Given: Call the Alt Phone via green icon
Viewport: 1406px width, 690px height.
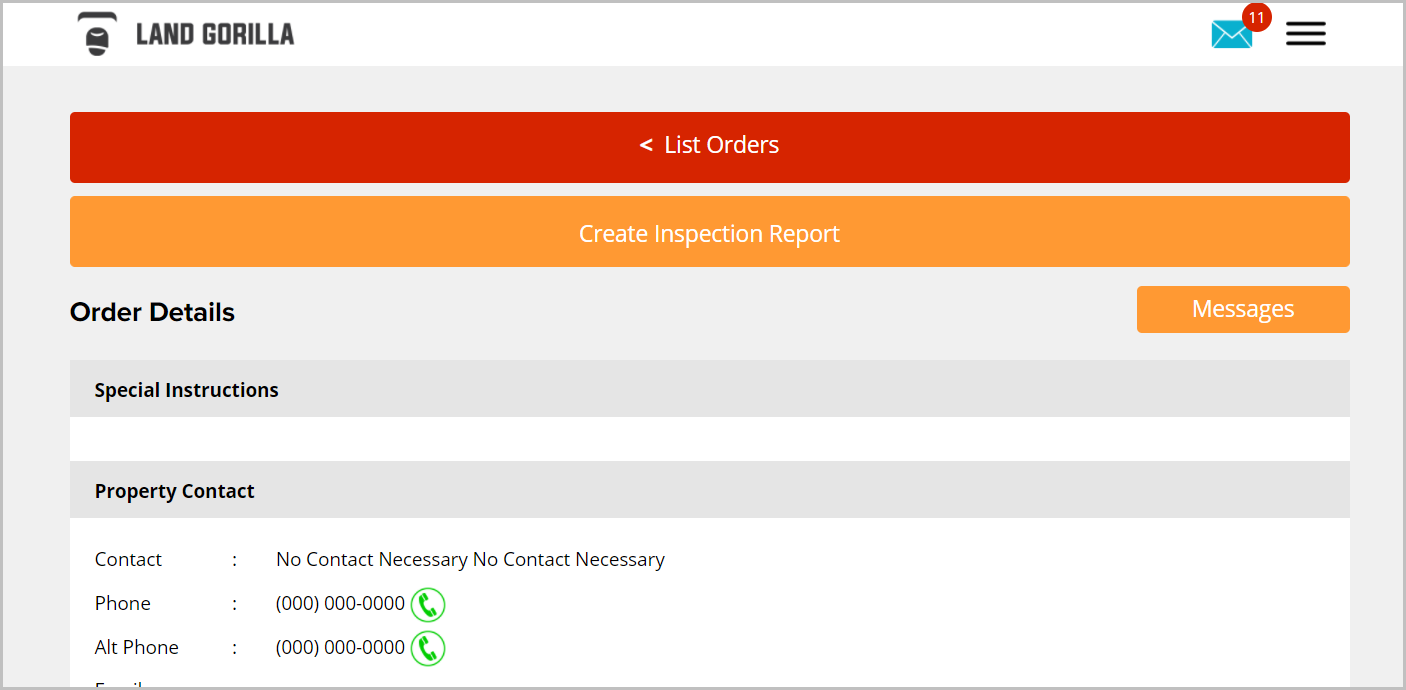Looking at the screenshot, I should pyautogui.click(x=428, y=648).
